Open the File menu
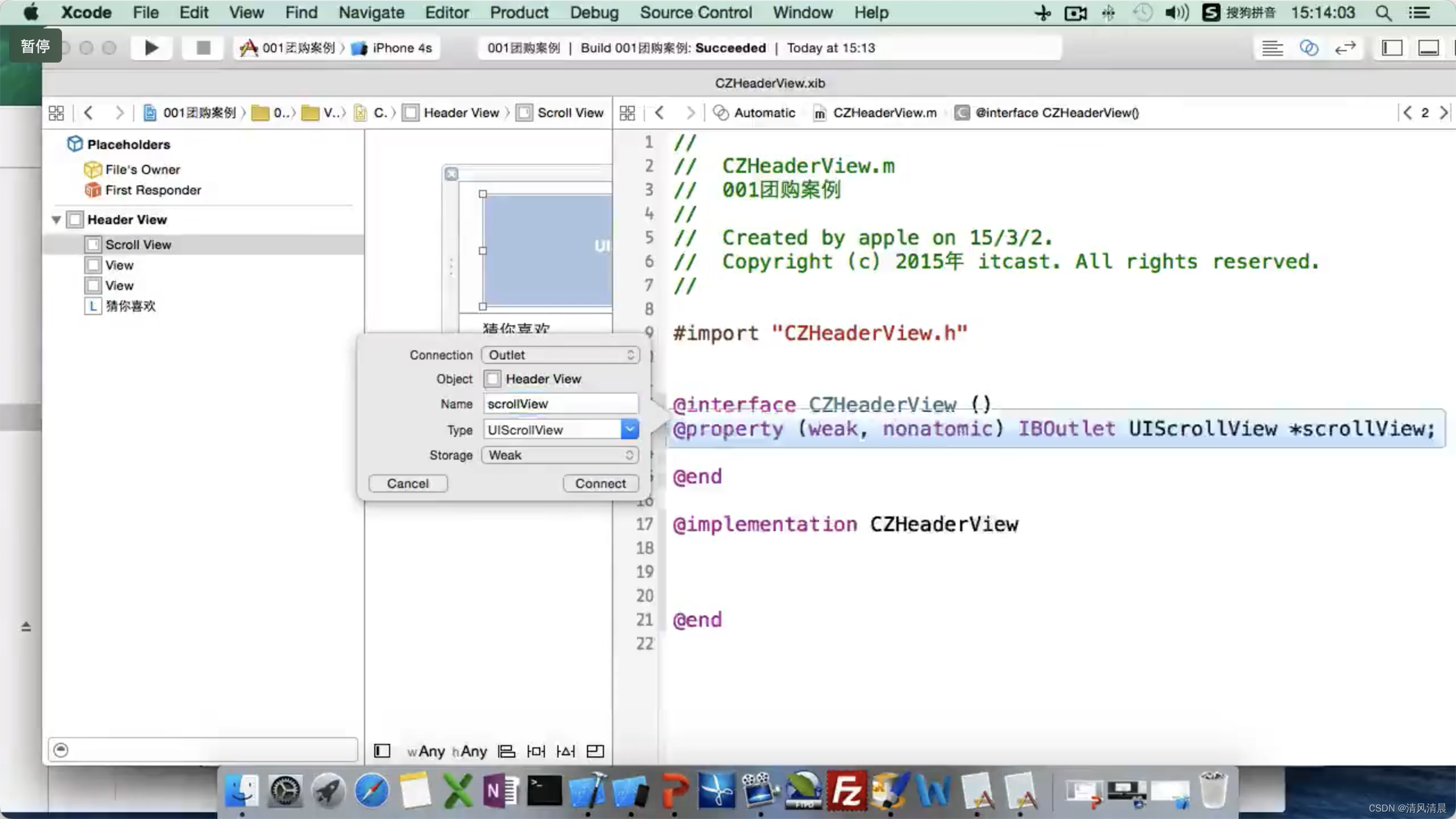The image size is (1456, 819). point(146,13)
